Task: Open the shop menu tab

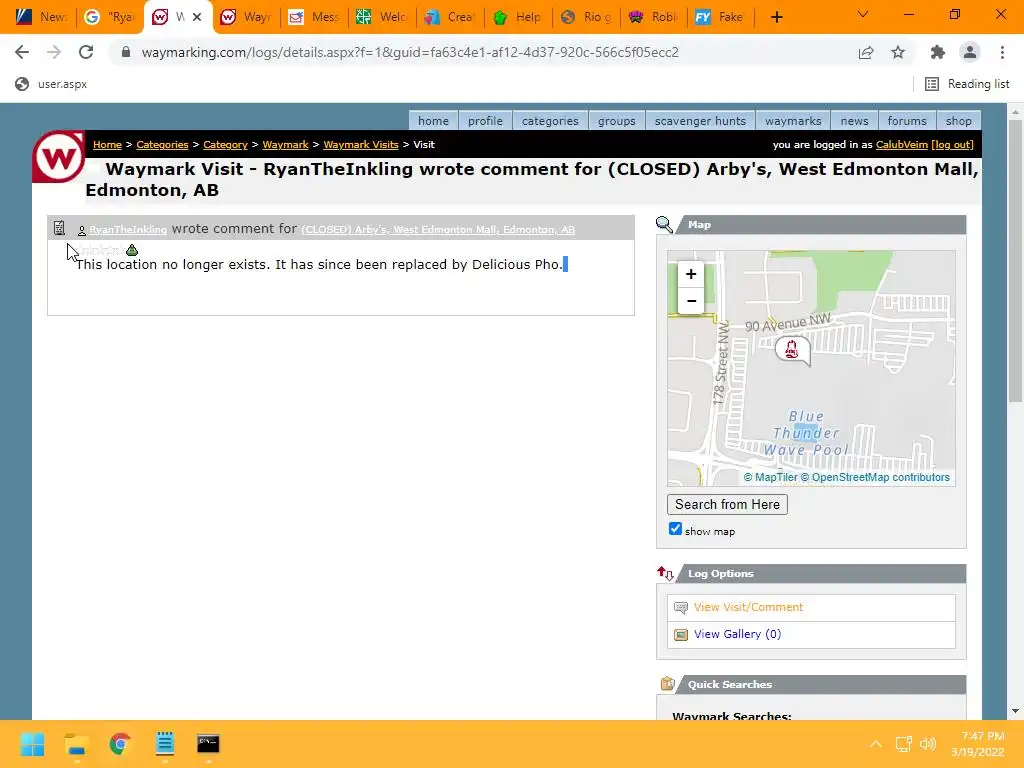Action: (x=958, y=121)
